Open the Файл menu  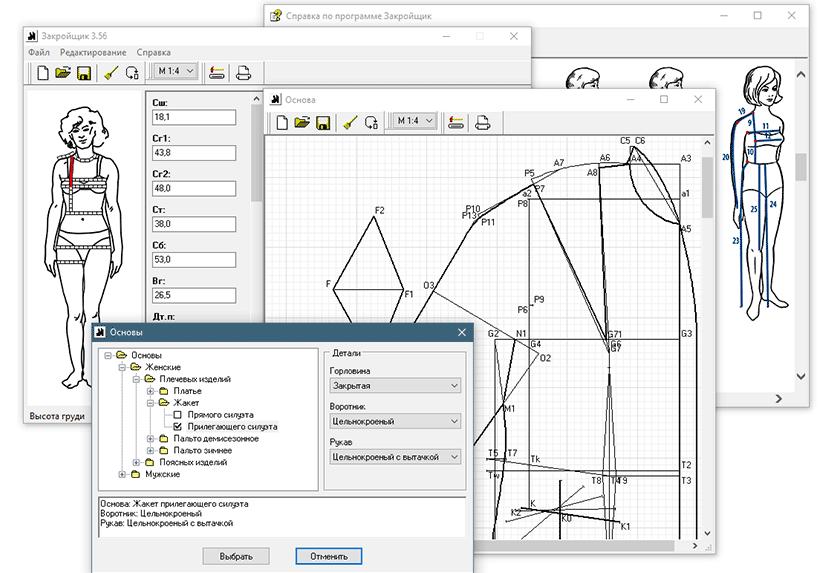[x=39, y=52]
